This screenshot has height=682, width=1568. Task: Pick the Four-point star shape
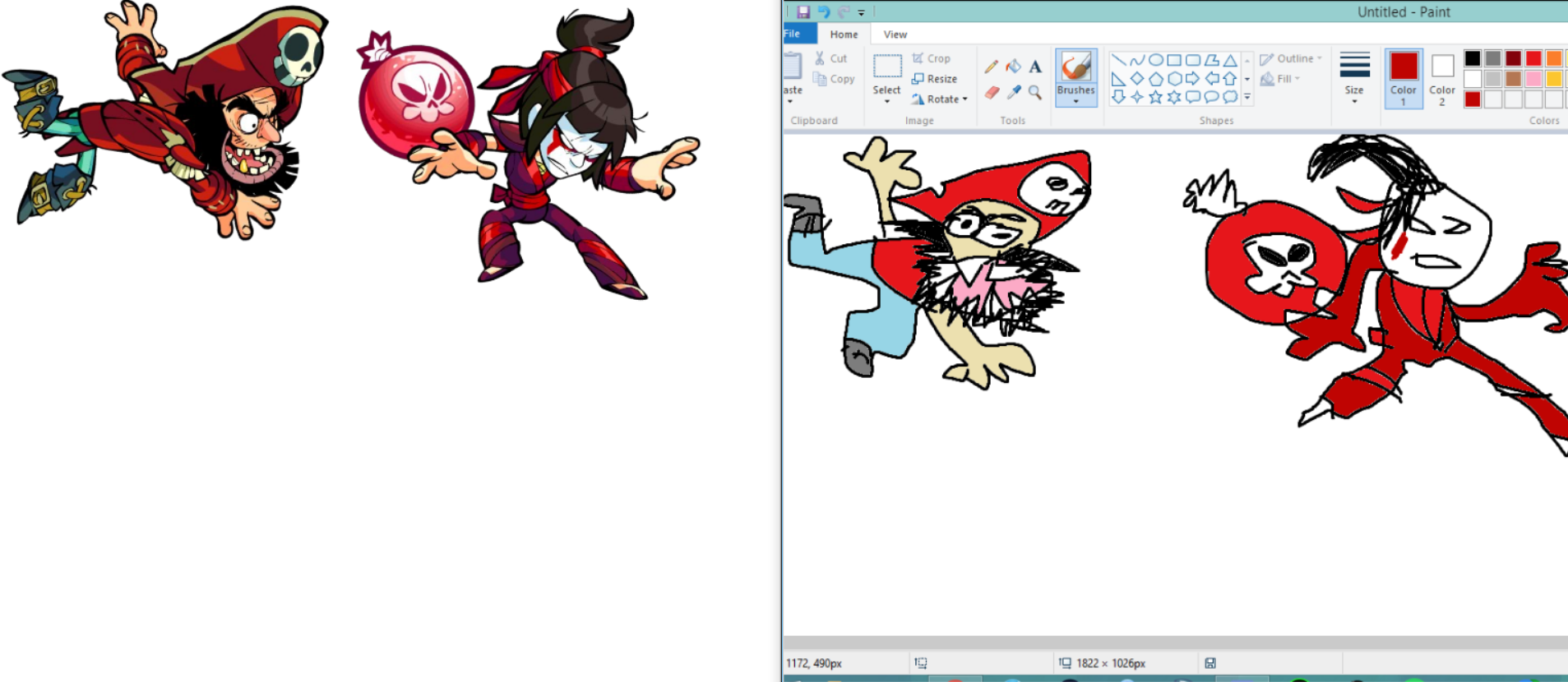[1137, 97]
